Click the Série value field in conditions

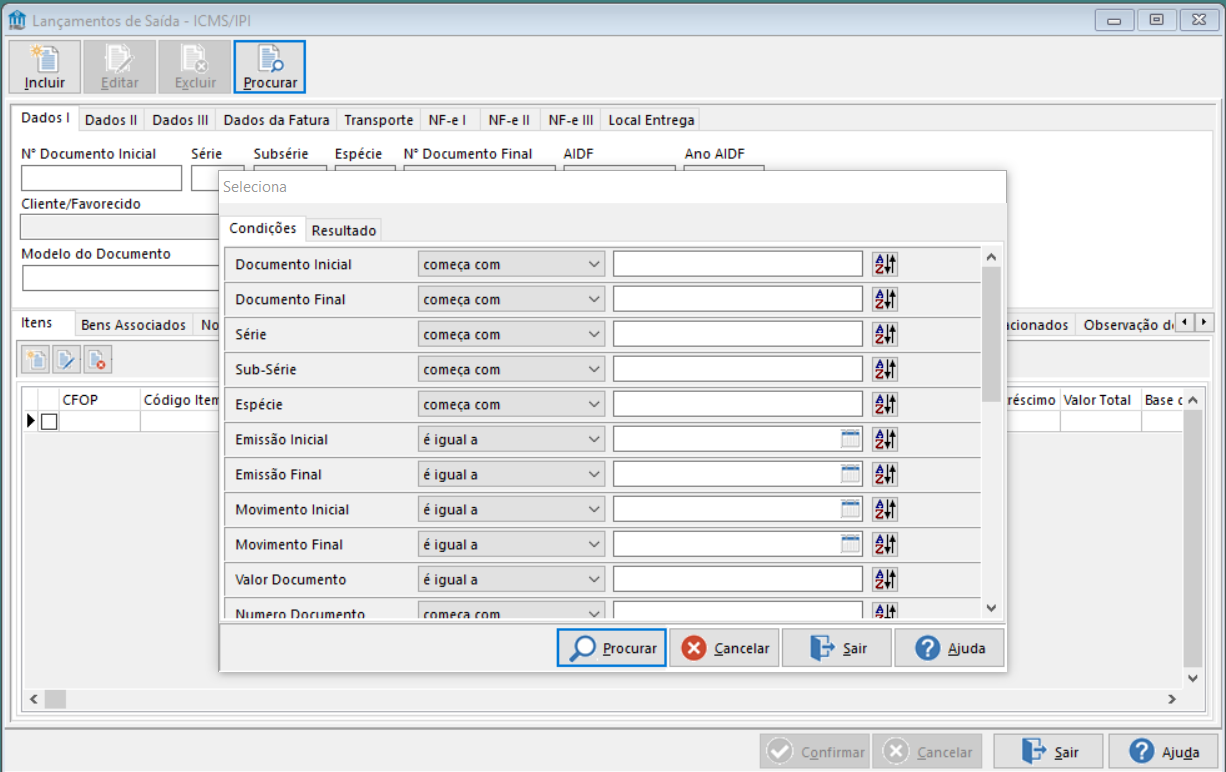[738, 334]
